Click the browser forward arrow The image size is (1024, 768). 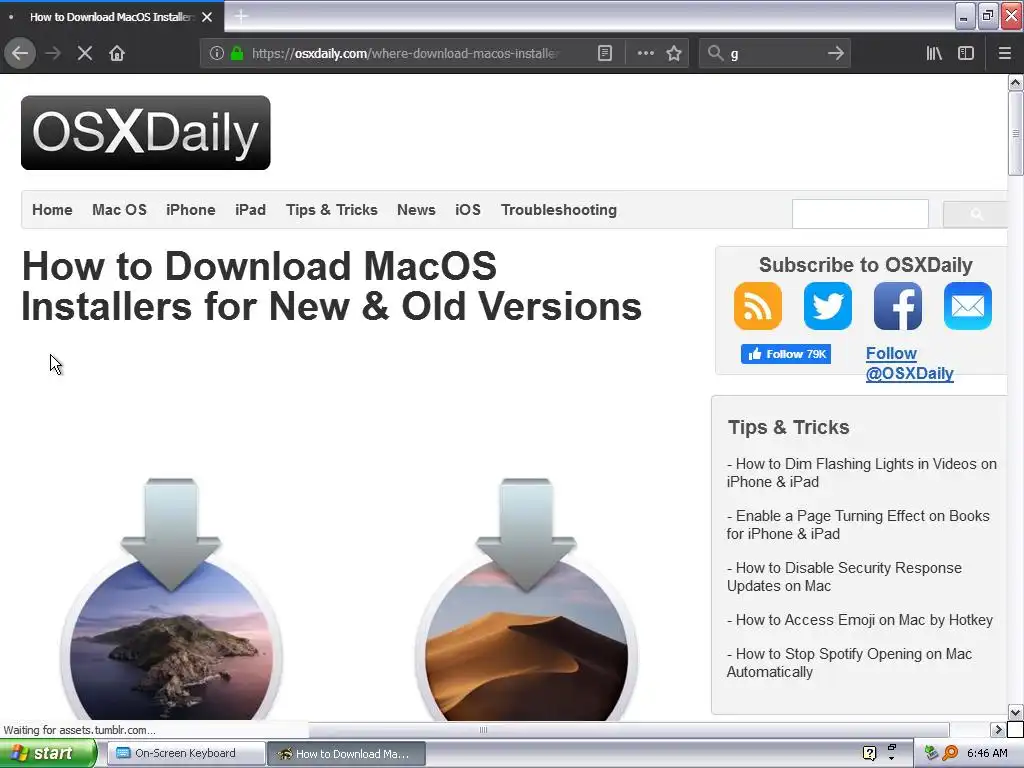point(53,53)
